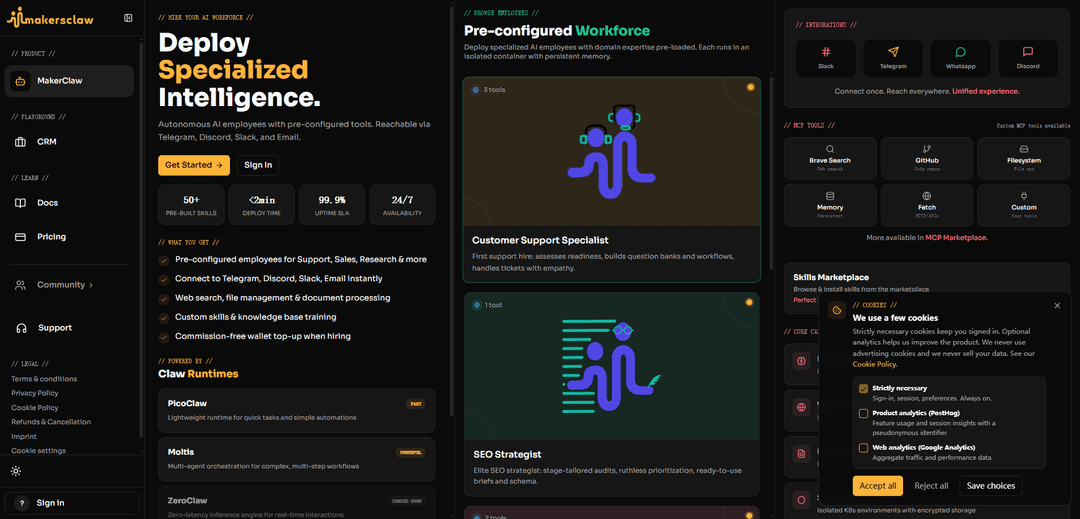Click the Pricing card icon

click(21, 237)
